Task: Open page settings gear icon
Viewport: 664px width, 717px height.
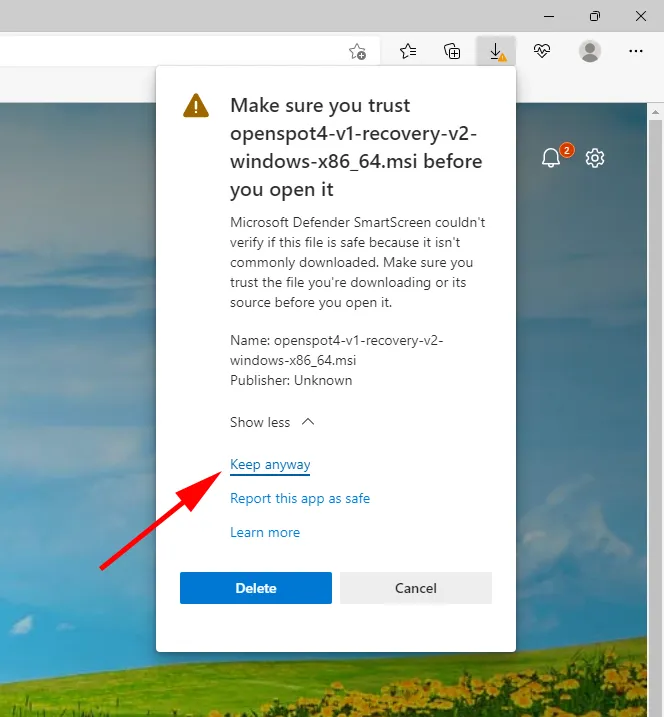Action: coord(595,158)
